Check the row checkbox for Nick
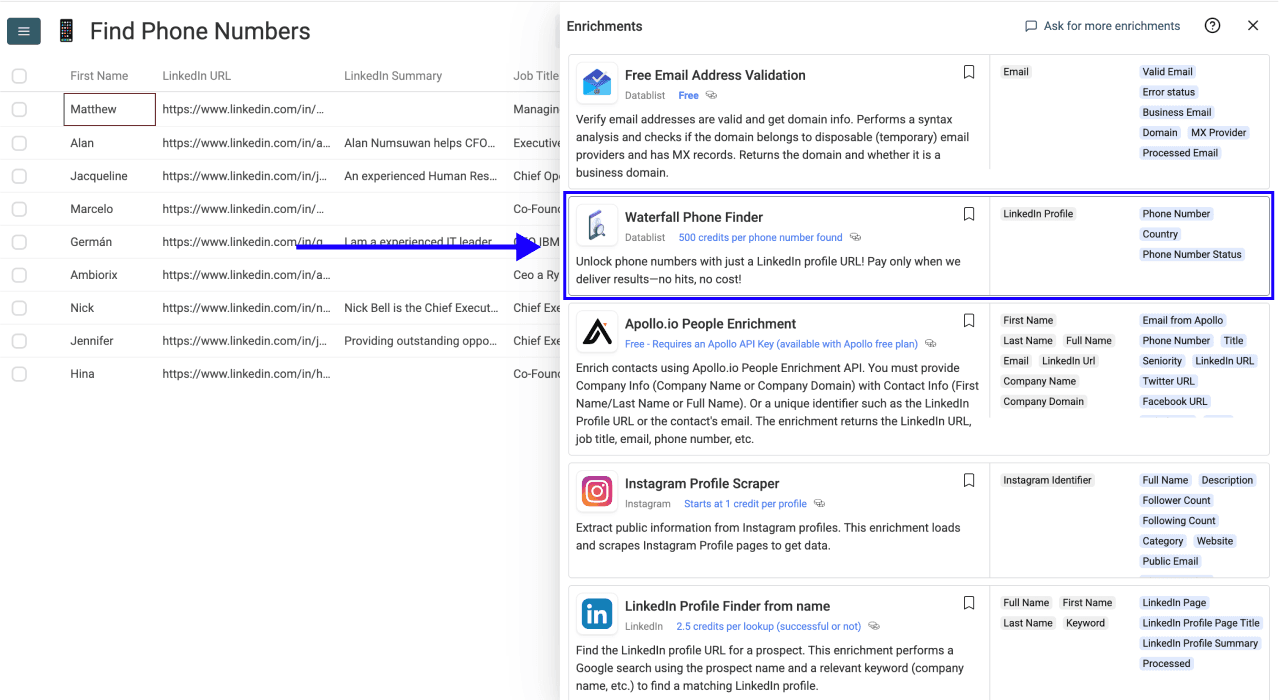1279x700 pixels. [18, 307]
